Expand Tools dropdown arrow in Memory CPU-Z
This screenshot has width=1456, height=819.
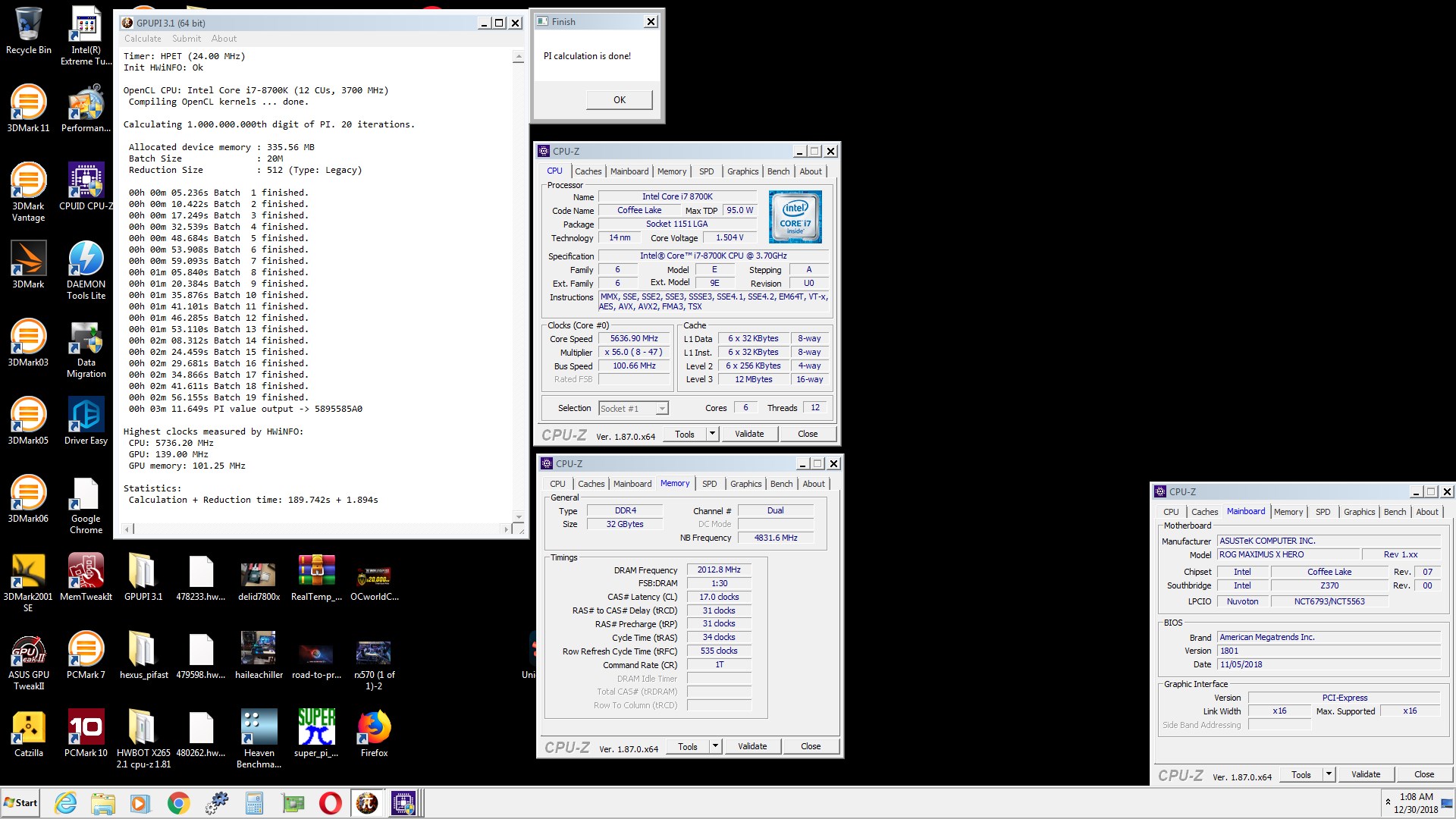(714, 747)
